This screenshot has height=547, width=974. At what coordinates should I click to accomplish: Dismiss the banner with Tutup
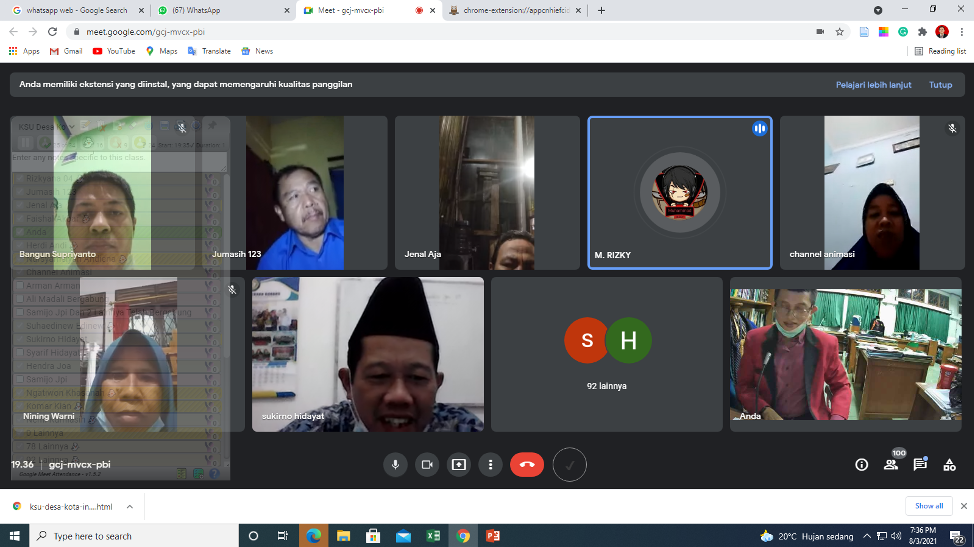940,84
